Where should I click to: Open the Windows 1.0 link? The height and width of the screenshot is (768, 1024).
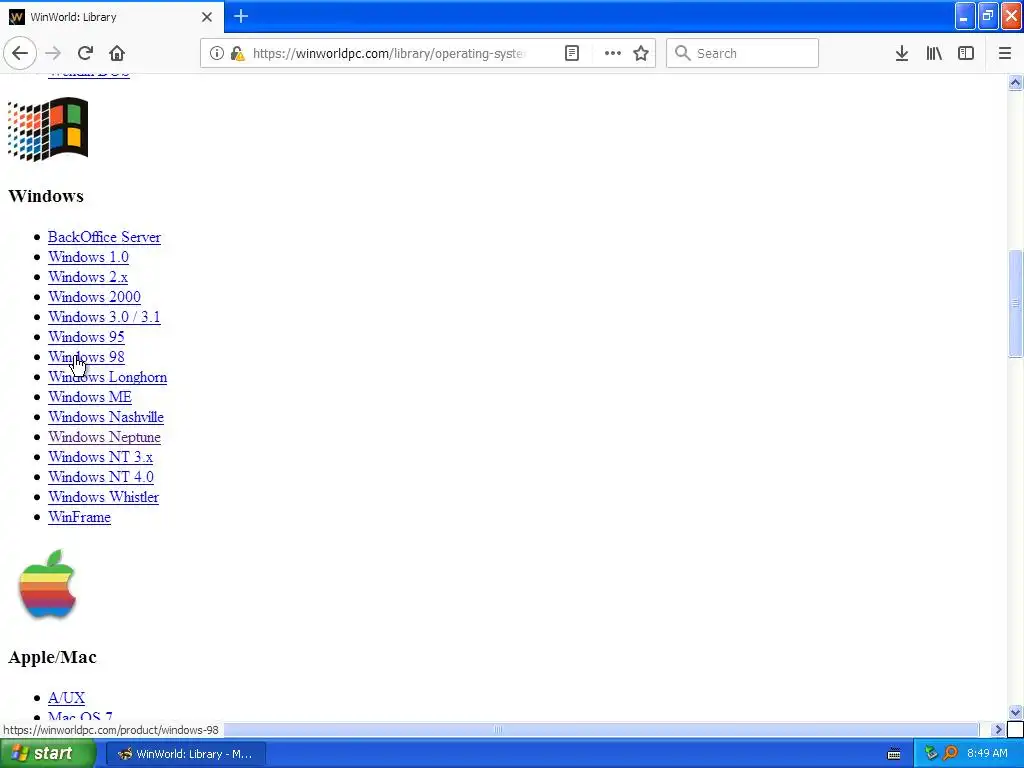click(x=88, y=257)
